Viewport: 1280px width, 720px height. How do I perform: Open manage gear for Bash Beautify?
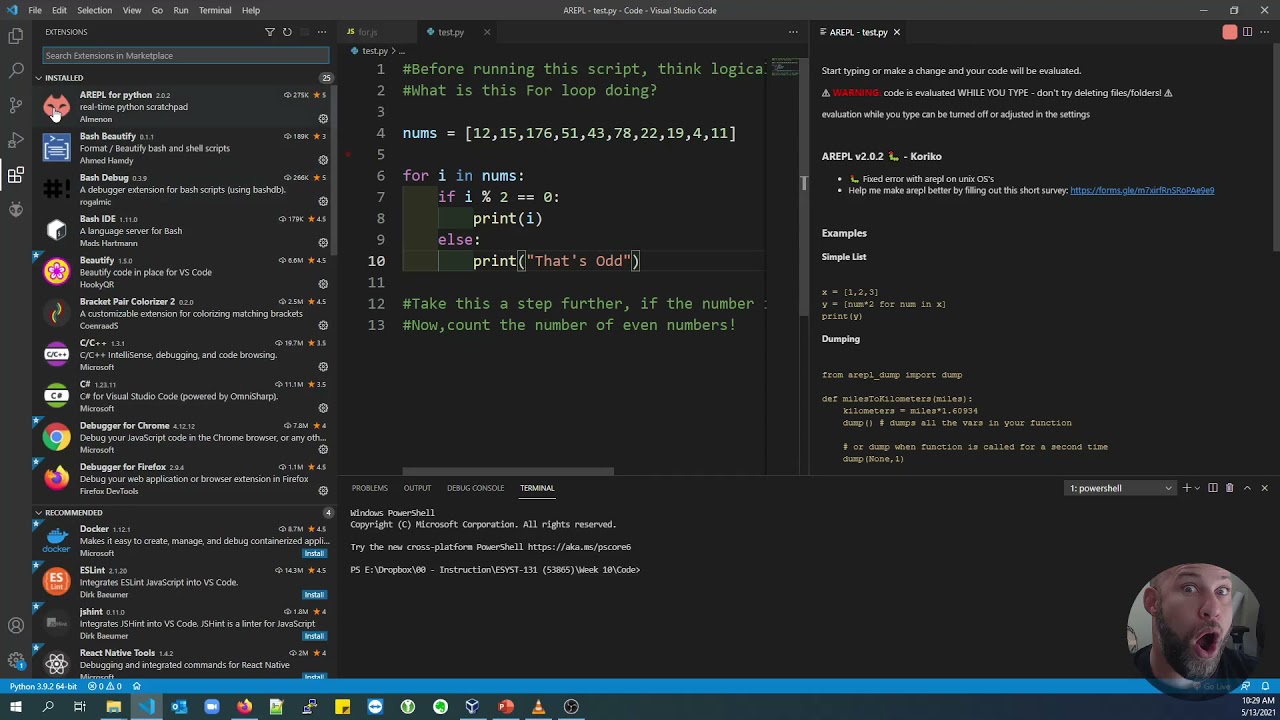click(323, 160)
